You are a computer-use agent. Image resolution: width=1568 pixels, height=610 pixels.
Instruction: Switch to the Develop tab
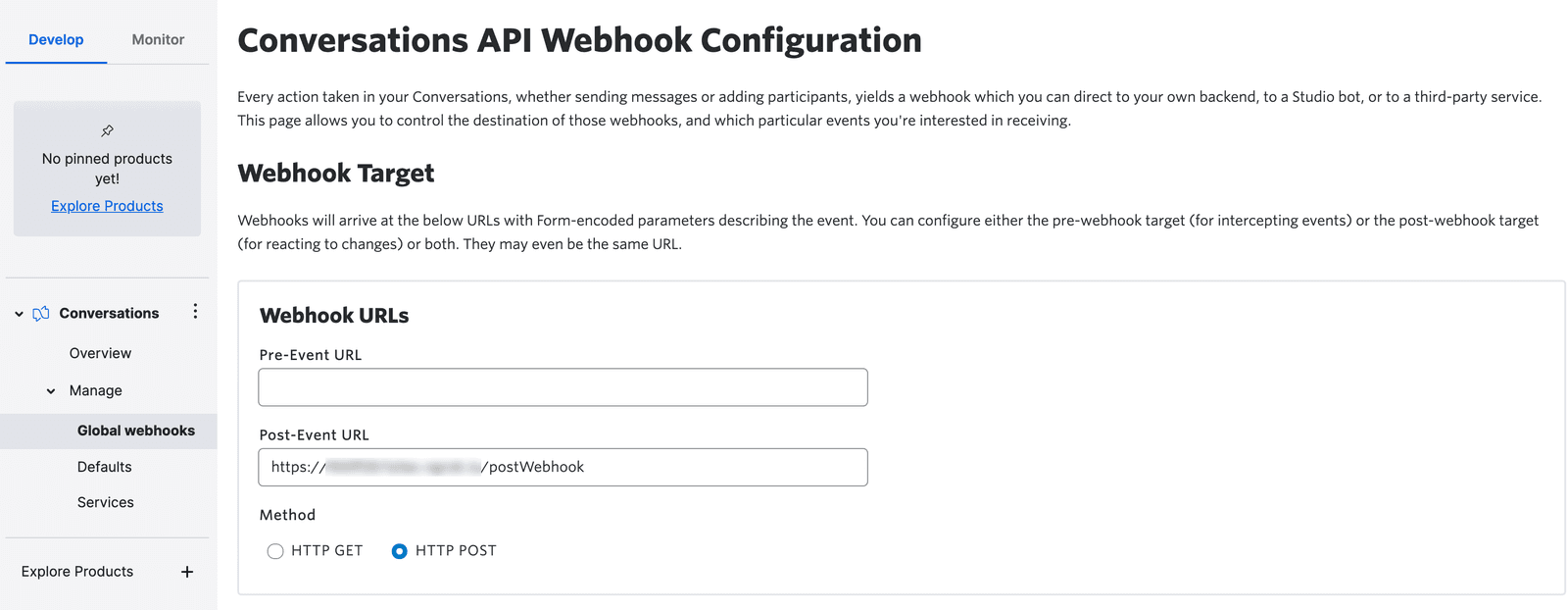coord(56,40)
